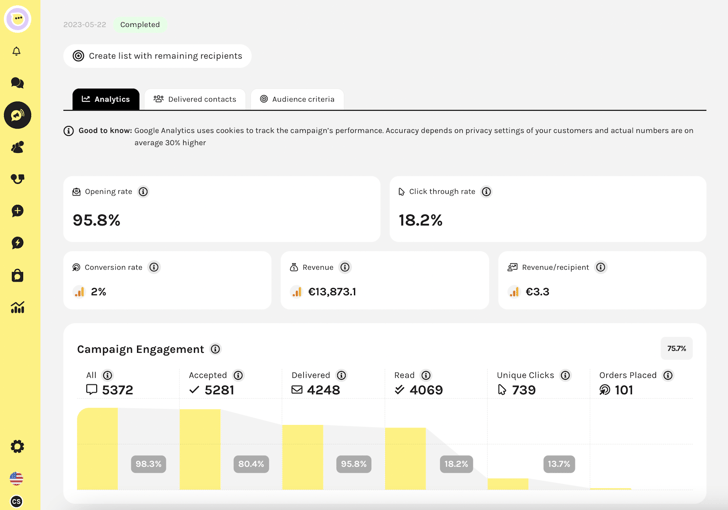Screen dimensions: 728x510
Task: Click Create list with remaining recipients
Action: tap(157, 56)
